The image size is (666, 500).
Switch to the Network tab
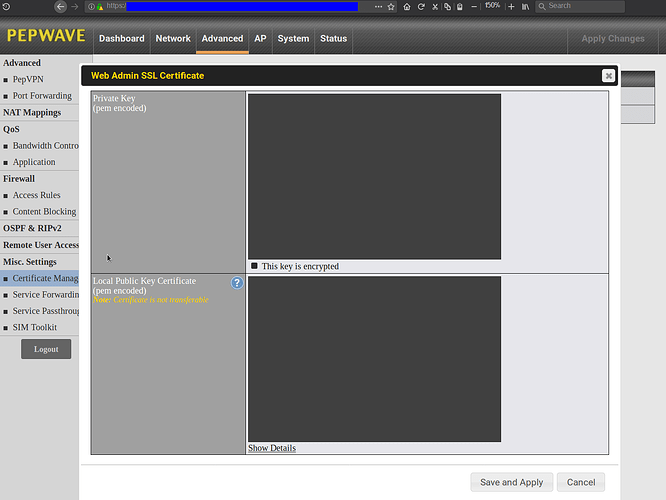(173, 39)
